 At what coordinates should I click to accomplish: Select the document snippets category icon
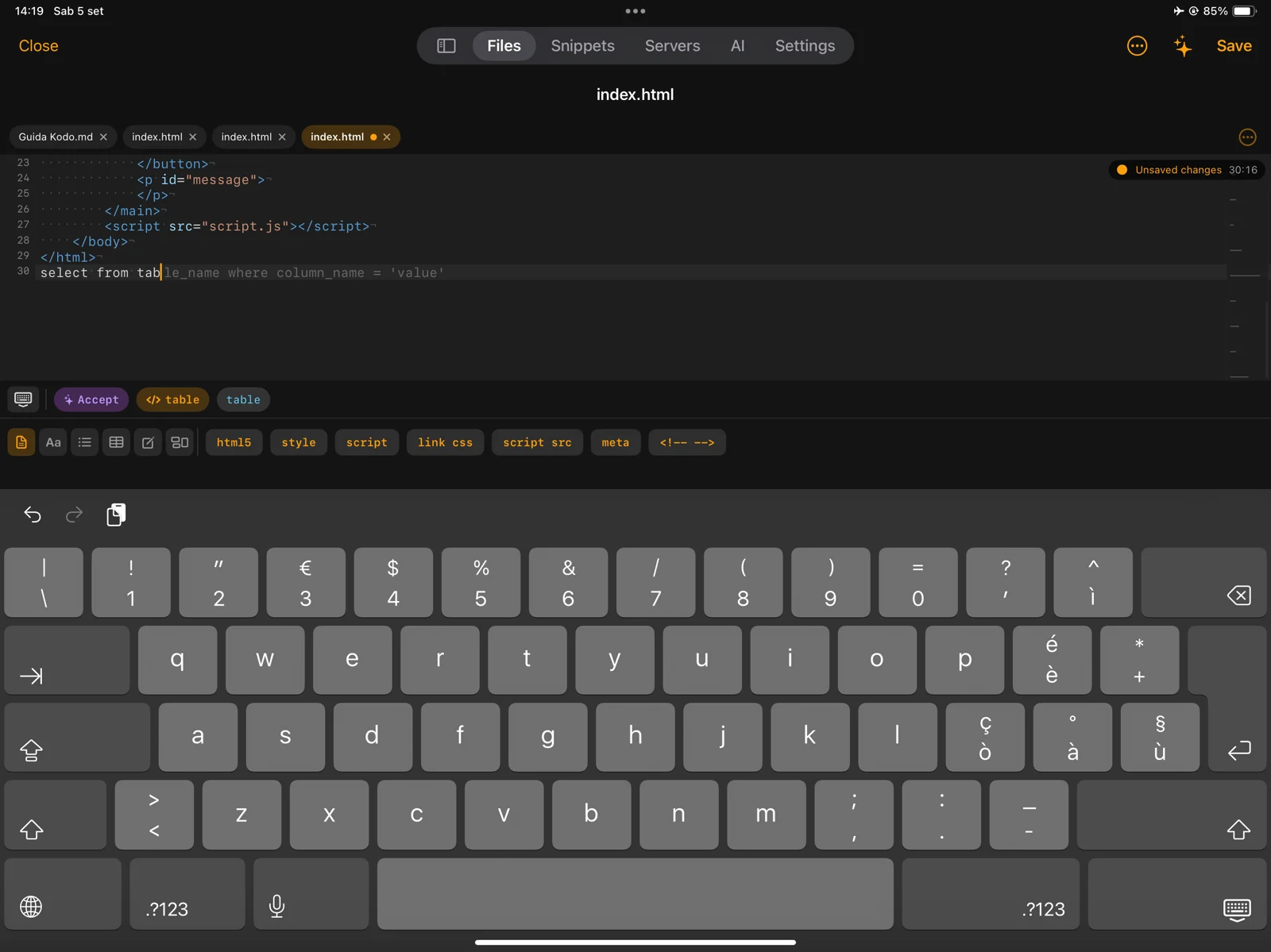click(21, 442)
